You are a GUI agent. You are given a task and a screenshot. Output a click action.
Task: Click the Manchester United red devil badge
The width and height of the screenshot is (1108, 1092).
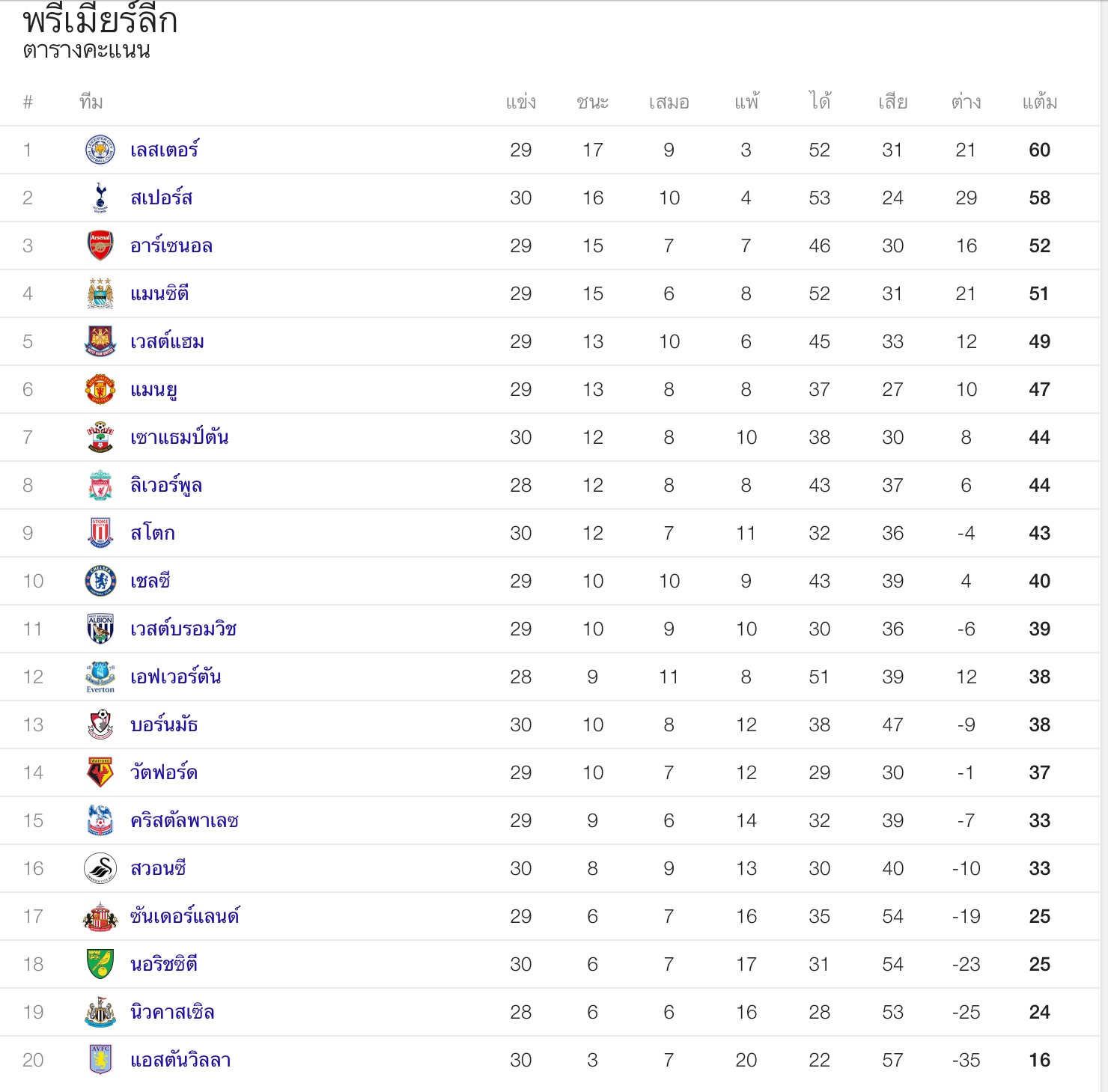[x=100, y=389]
